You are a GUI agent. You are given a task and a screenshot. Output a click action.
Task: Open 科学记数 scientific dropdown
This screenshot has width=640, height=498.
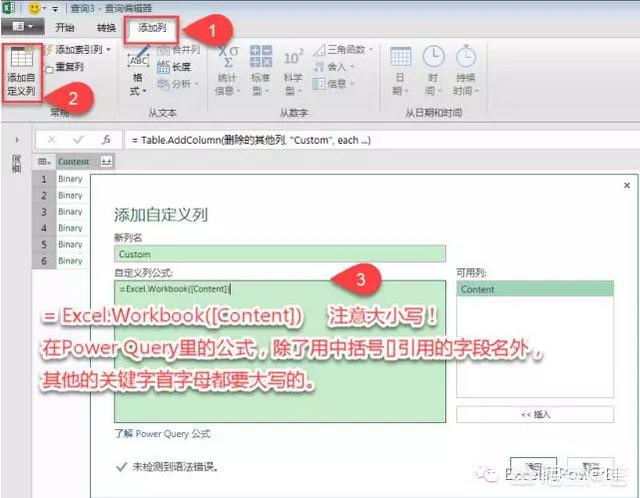pos(293,71)
